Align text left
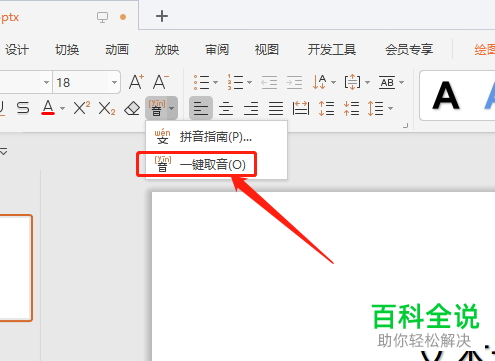The height and width of the screenshot is (361, 495). 201,108
